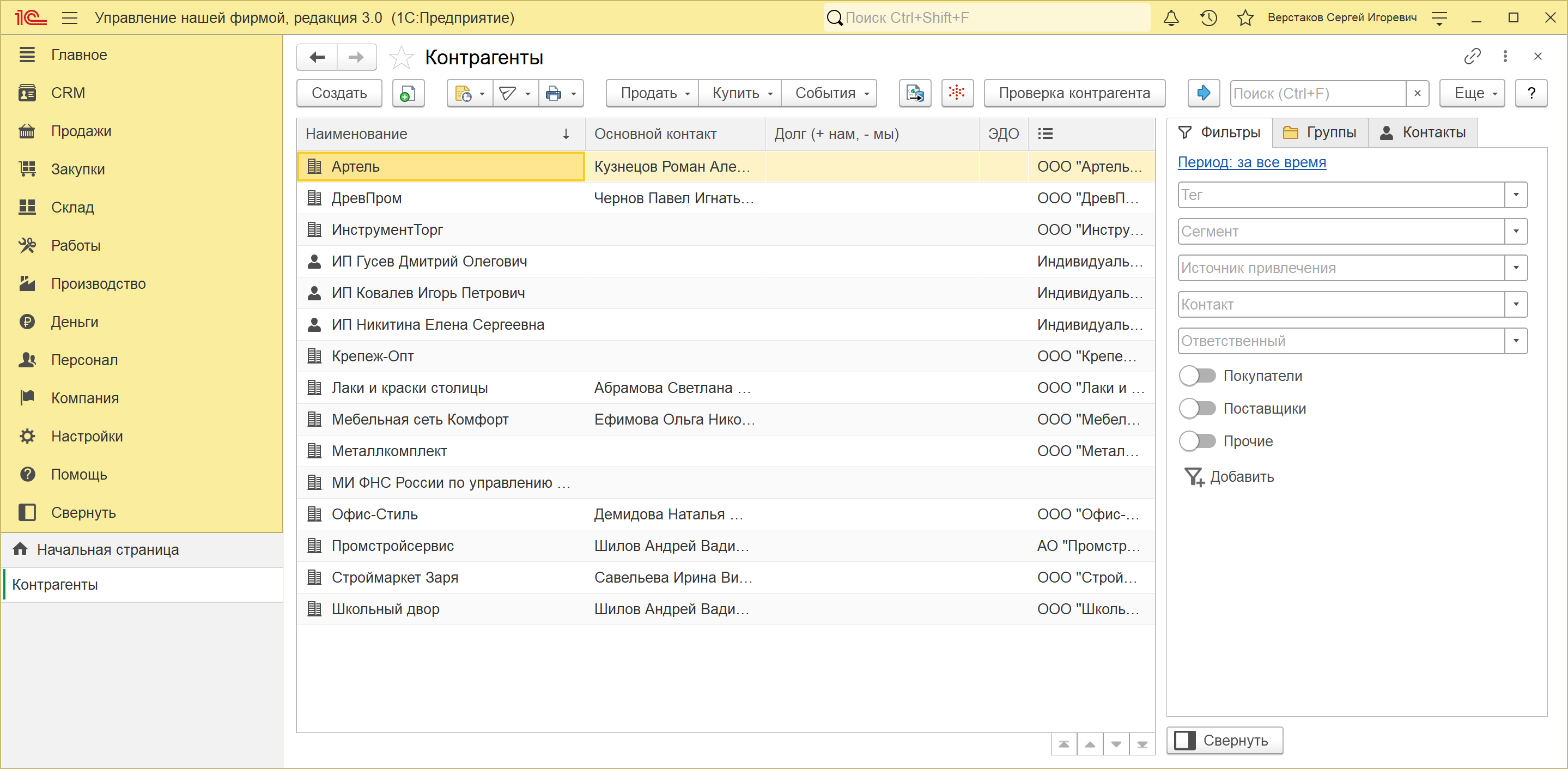This screenshot has width=1568, height=769.
Task: Click the Создать button
Action: pyautogui.click(x=339, y=93)
